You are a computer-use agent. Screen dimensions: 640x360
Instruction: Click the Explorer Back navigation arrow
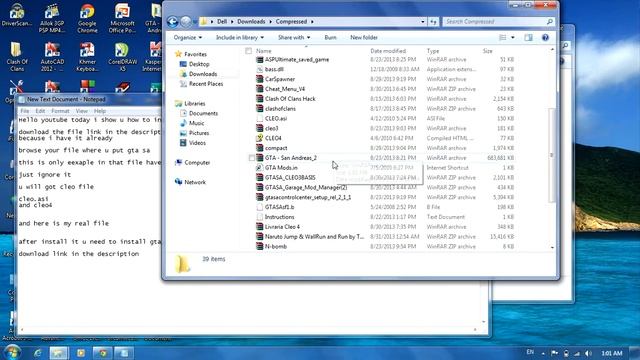pos(172,22)
